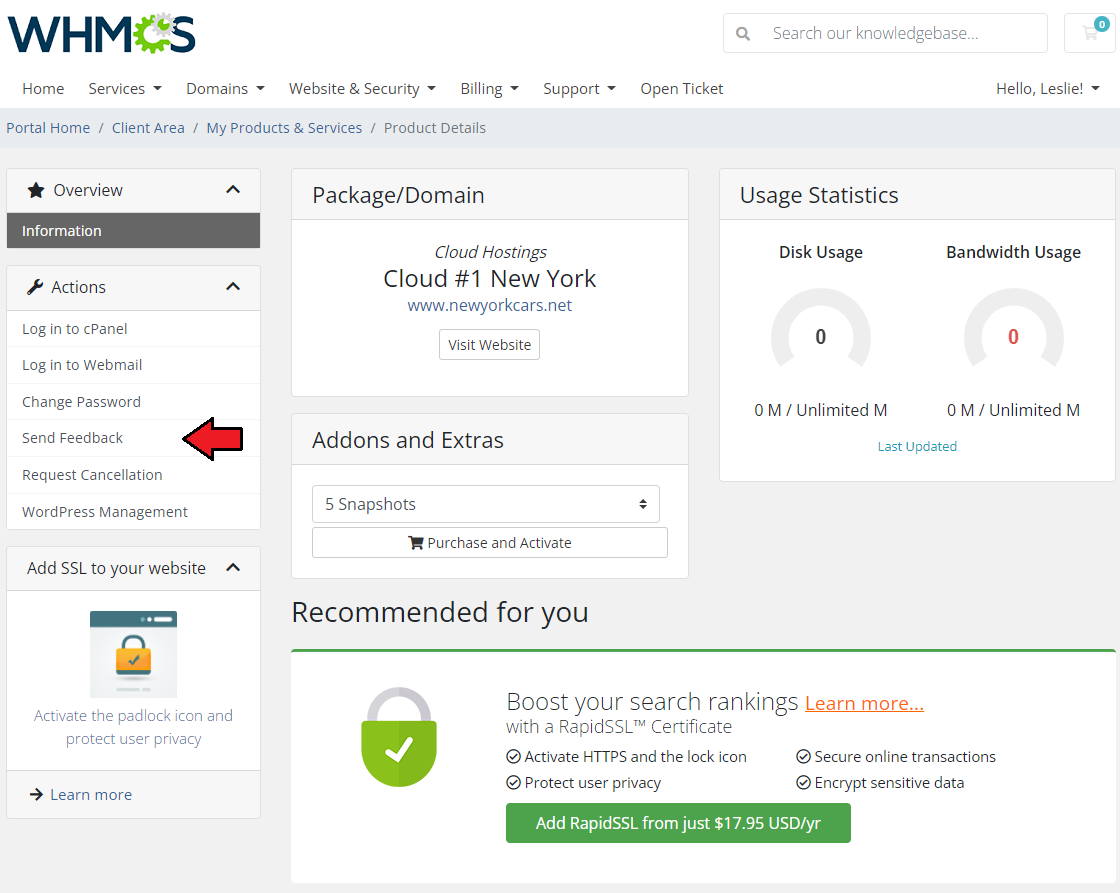Focus the knowledgebase search field
Image resolution: width=1120 pixels, height=893 pixels.
pyautogui.click(x=886, y=33)
